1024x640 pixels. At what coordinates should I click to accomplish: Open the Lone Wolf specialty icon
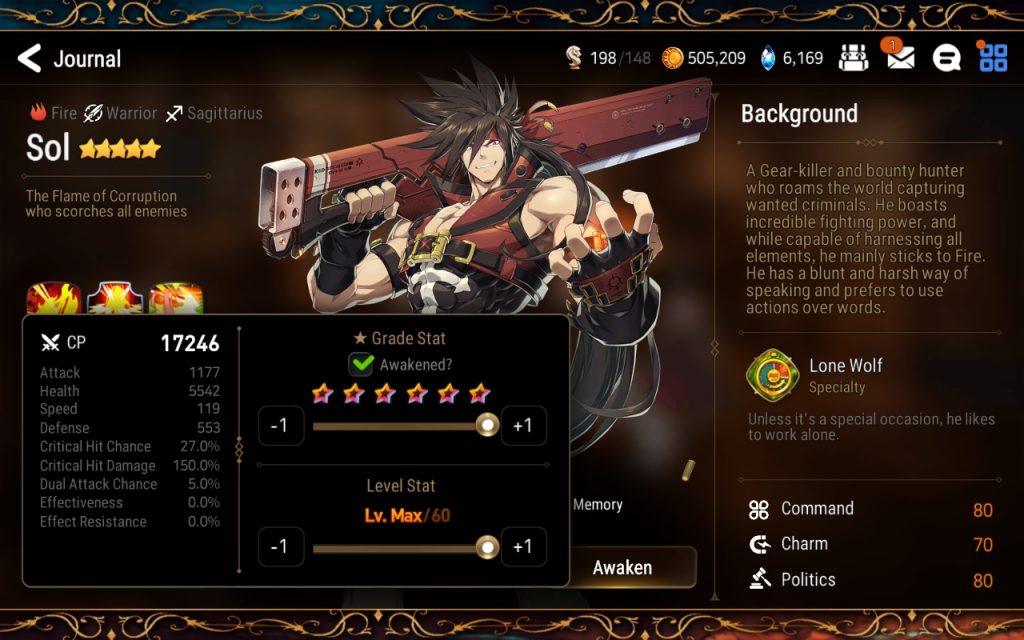tap(773, 375)
